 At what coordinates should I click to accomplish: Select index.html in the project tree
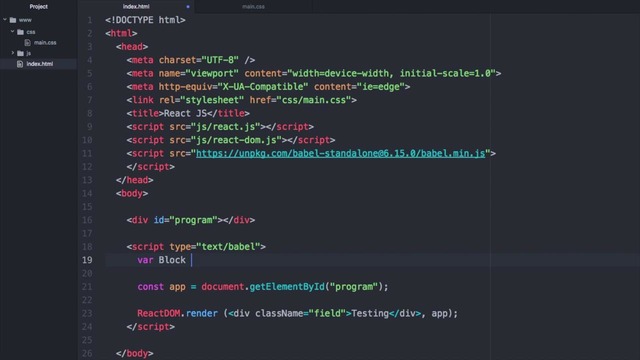point(40,64)
